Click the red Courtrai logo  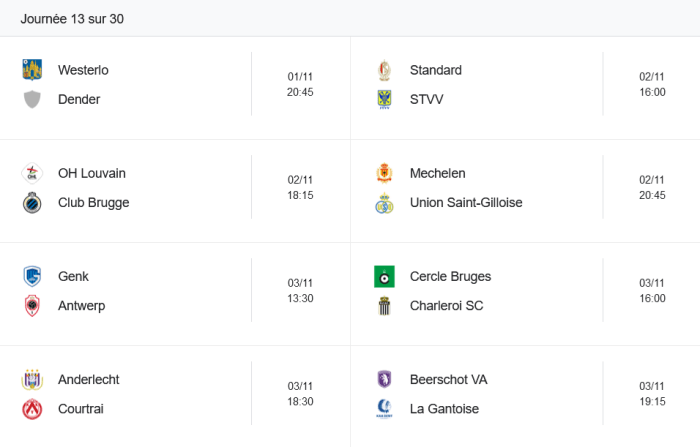(32, 409)
